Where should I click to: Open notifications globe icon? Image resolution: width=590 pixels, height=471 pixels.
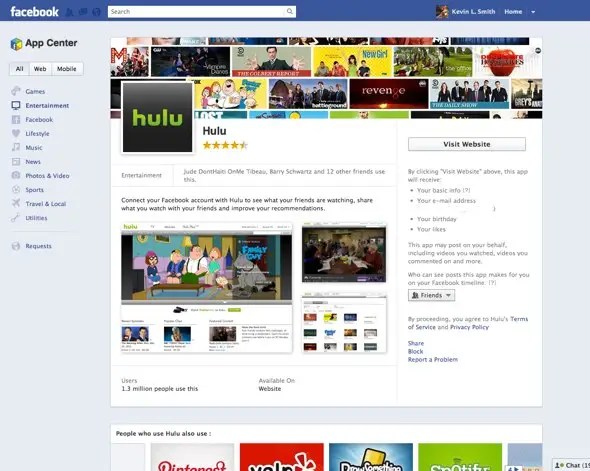pyautogui.click(x=97, y=12)
